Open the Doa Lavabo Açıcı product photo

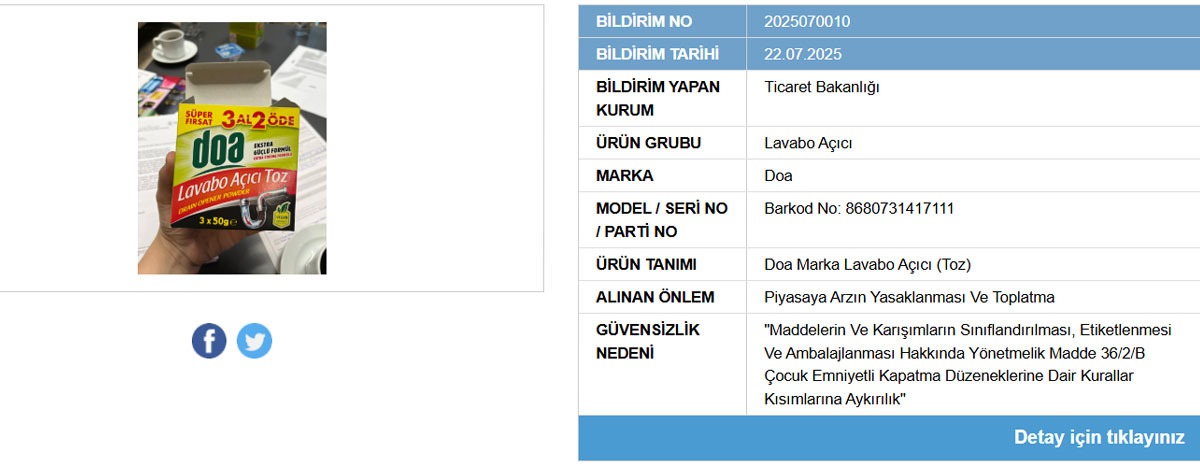pyautogui.click(x=232, y=148)
